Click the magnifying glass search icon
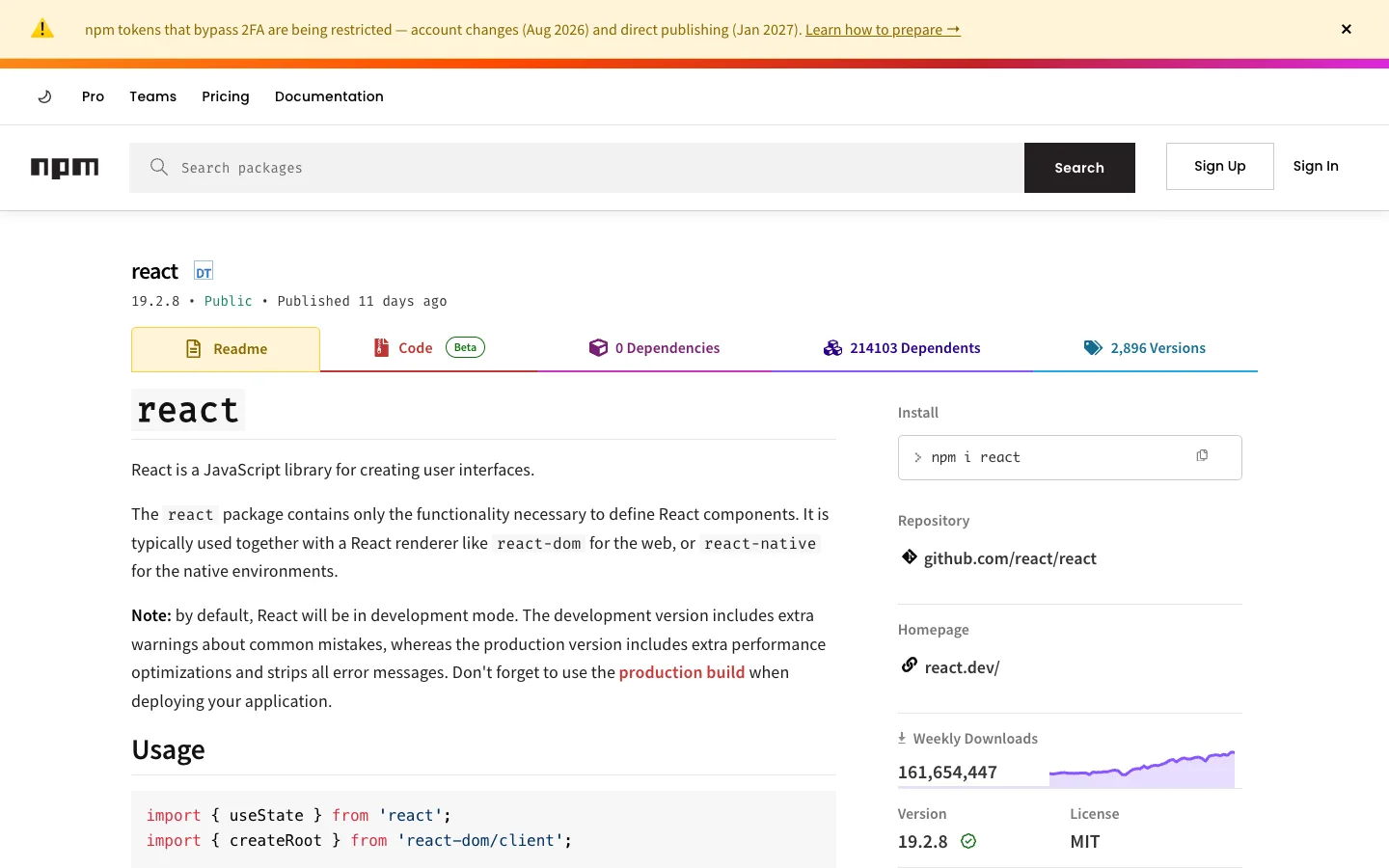 coord(159,167)
